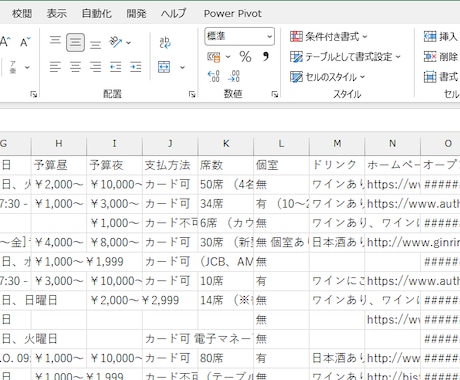Select cell 支払方法 header

(x=170, y=165)
